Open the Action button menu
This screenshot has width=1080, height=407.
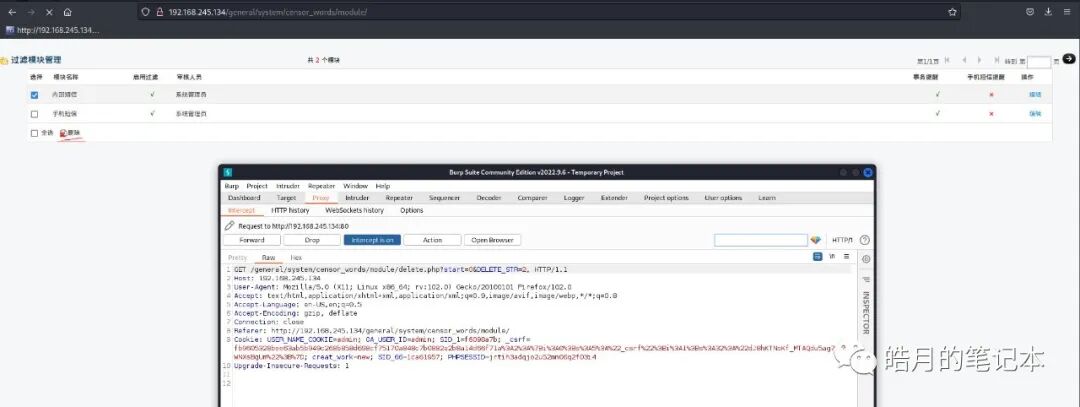point(433,240)
